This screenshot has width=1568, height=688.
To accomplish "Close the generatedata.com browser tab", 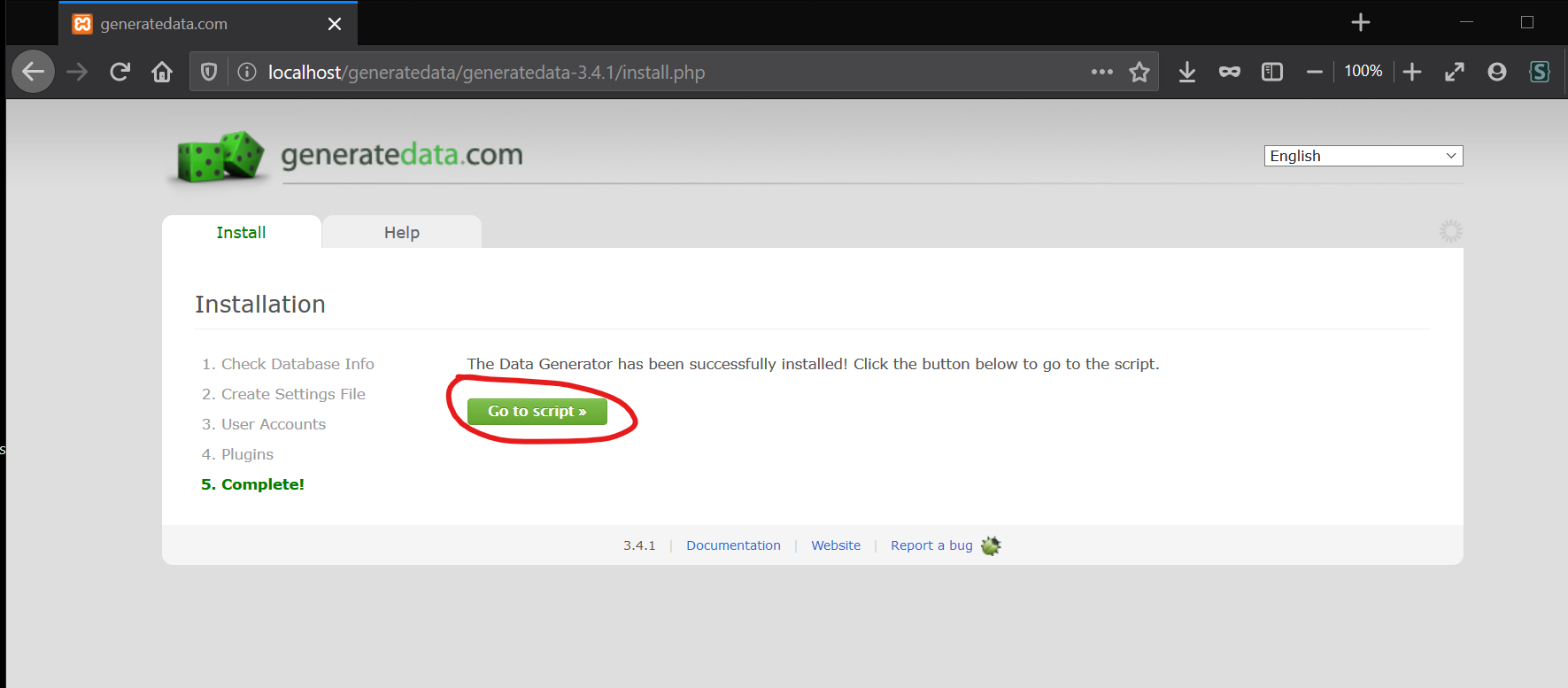I will coord(335,24).
